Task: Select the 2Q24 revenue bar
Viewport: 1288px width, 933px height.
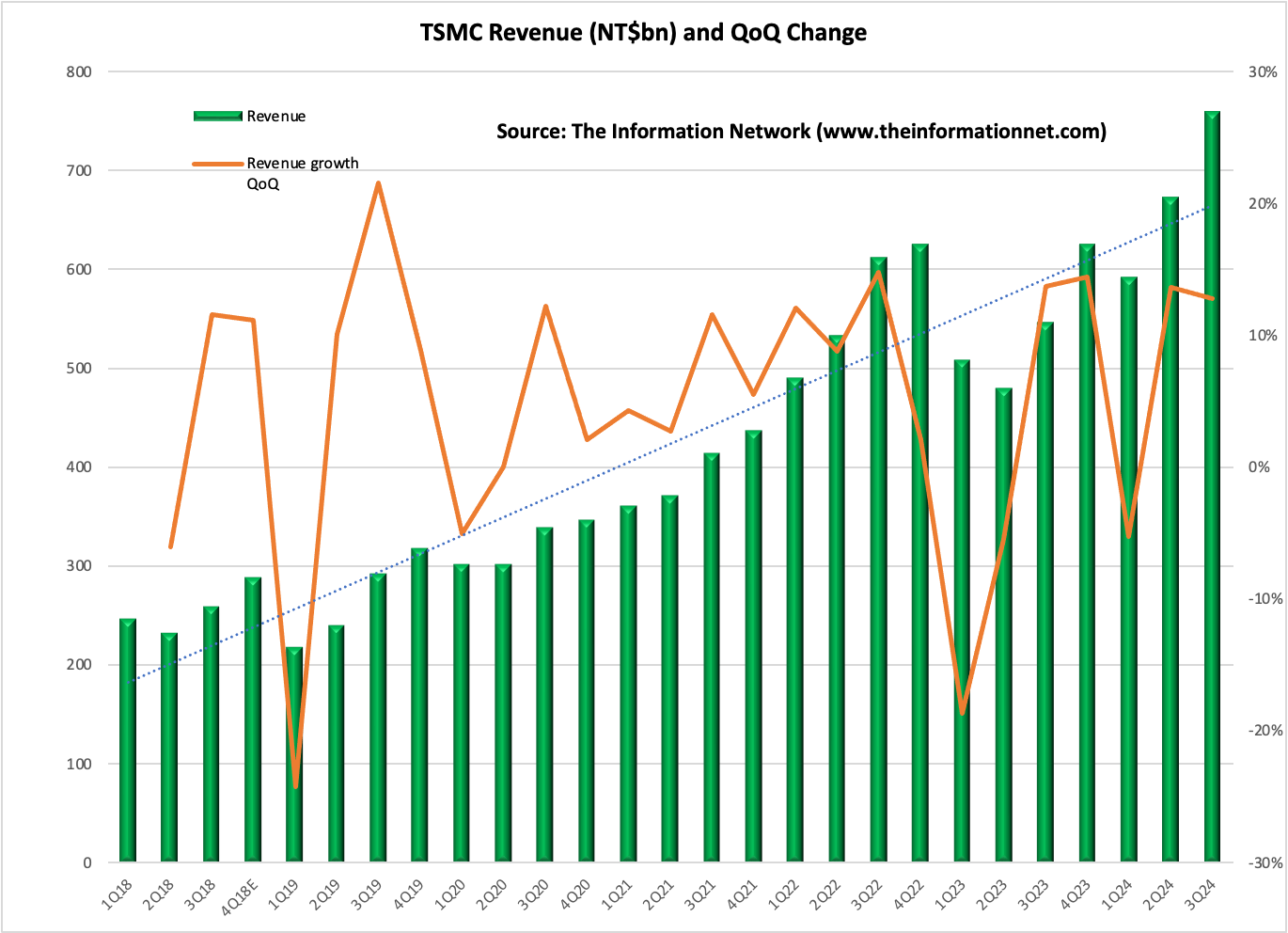Action: pyautogui.click(x=1170, y=530)
